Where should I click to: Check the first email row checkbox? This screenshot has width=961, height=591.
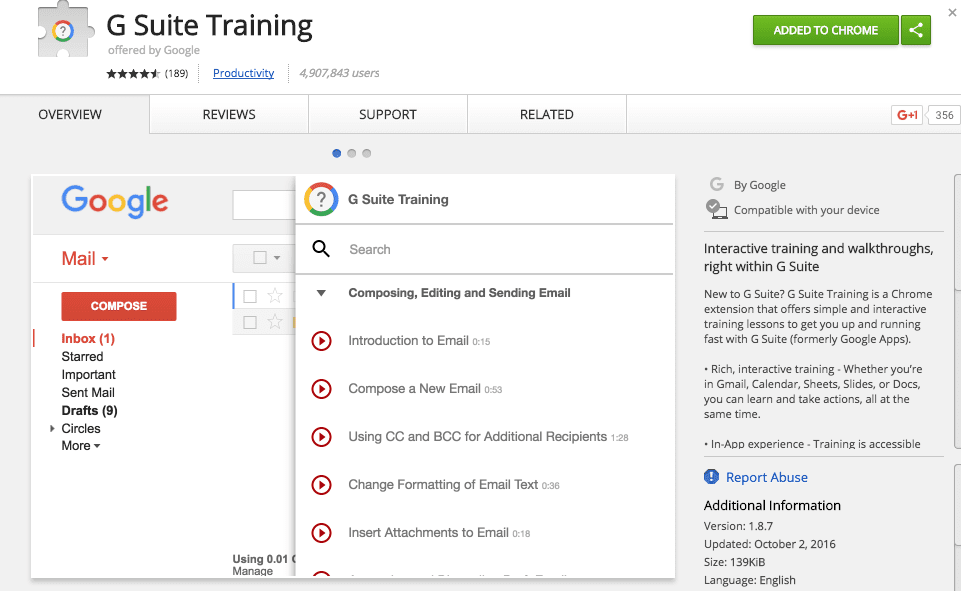250,297
